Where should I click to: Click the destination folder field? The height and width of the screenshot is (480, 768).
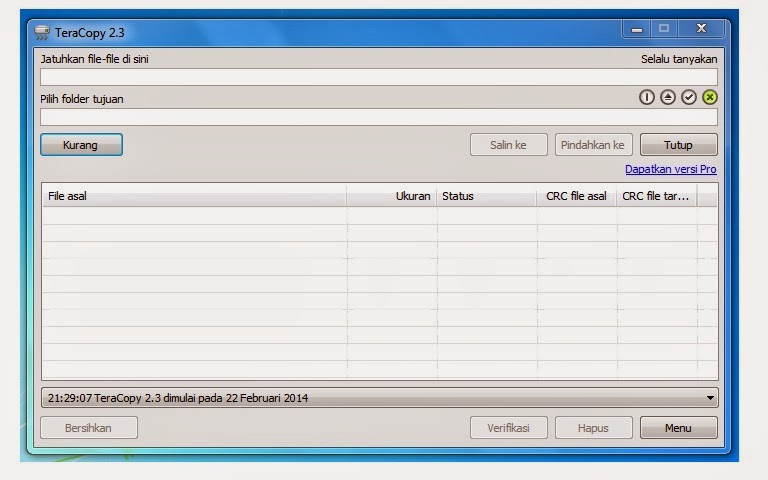[x=379, y=117]
